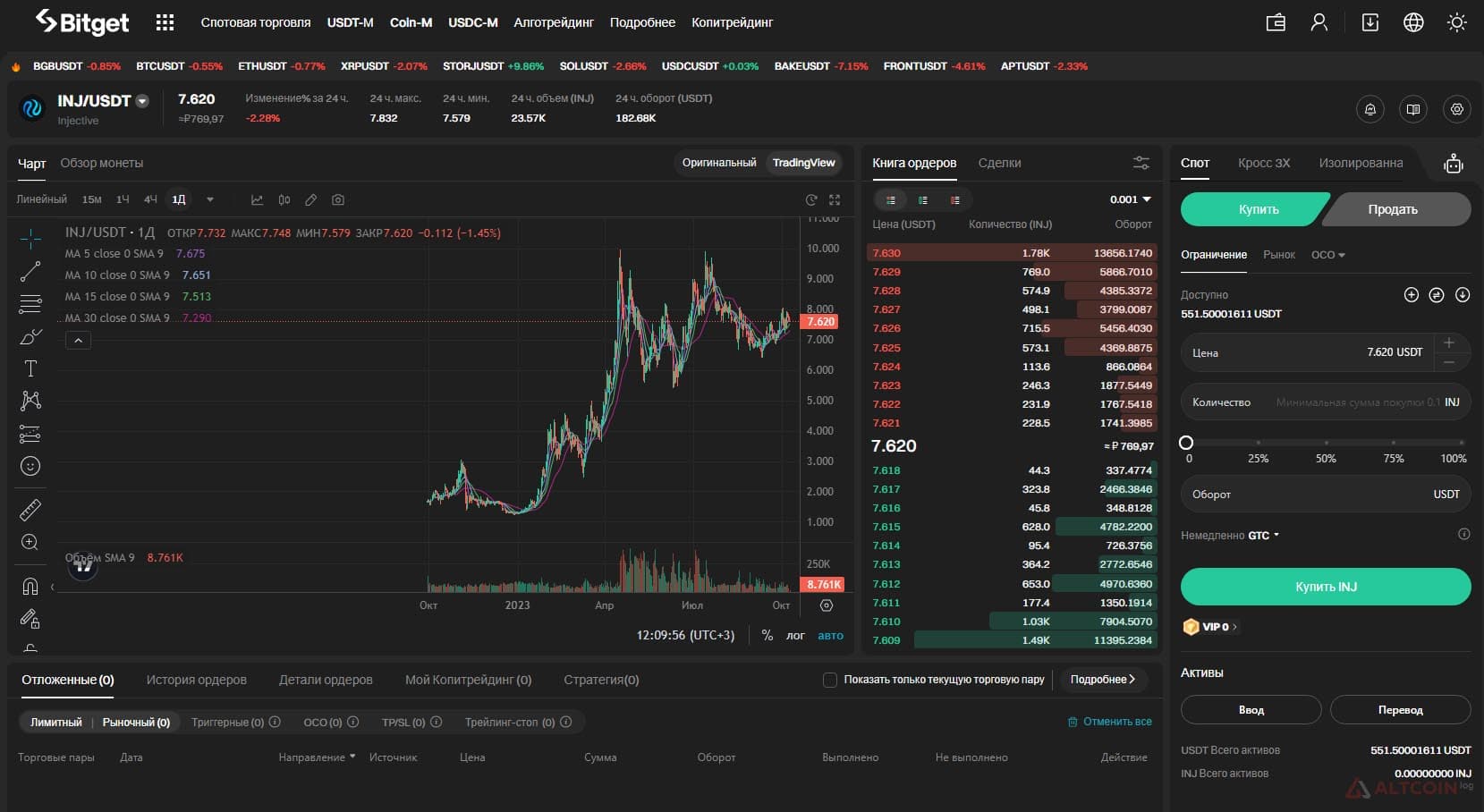The width and height of the screenshot is (1484, 812).
Task: Collapse the chart indicator legend
Action: (78, 341)
